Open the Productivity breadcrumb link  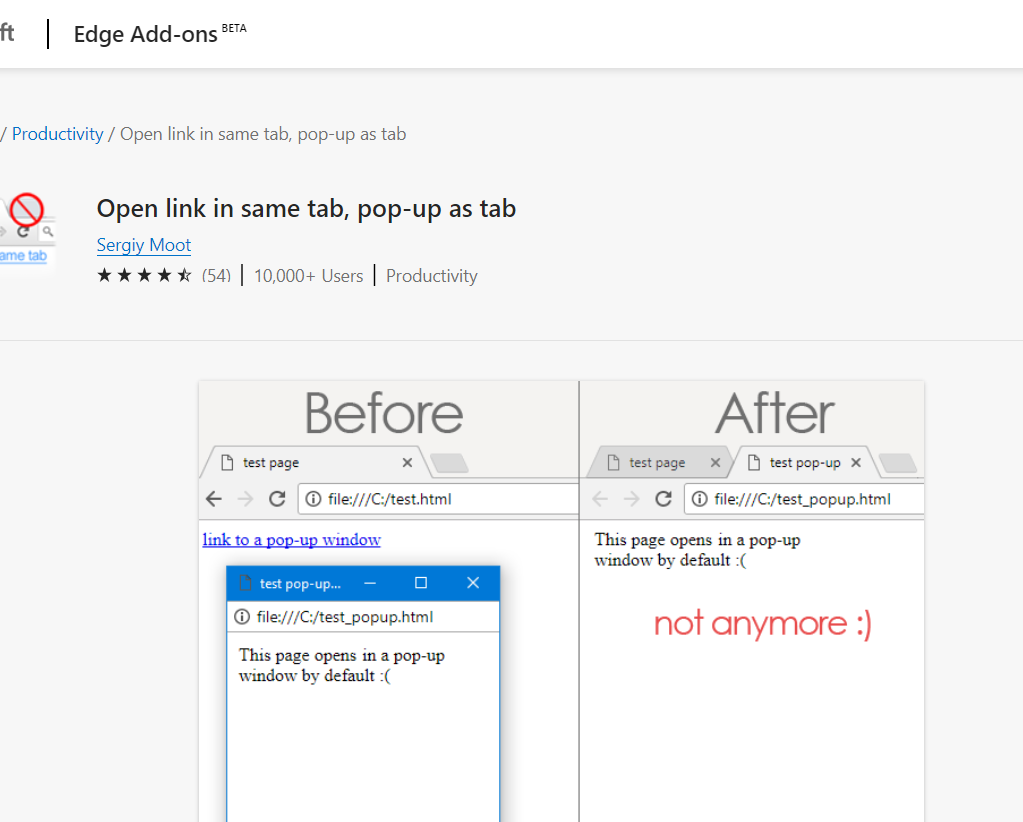click(x=57, y=133)
